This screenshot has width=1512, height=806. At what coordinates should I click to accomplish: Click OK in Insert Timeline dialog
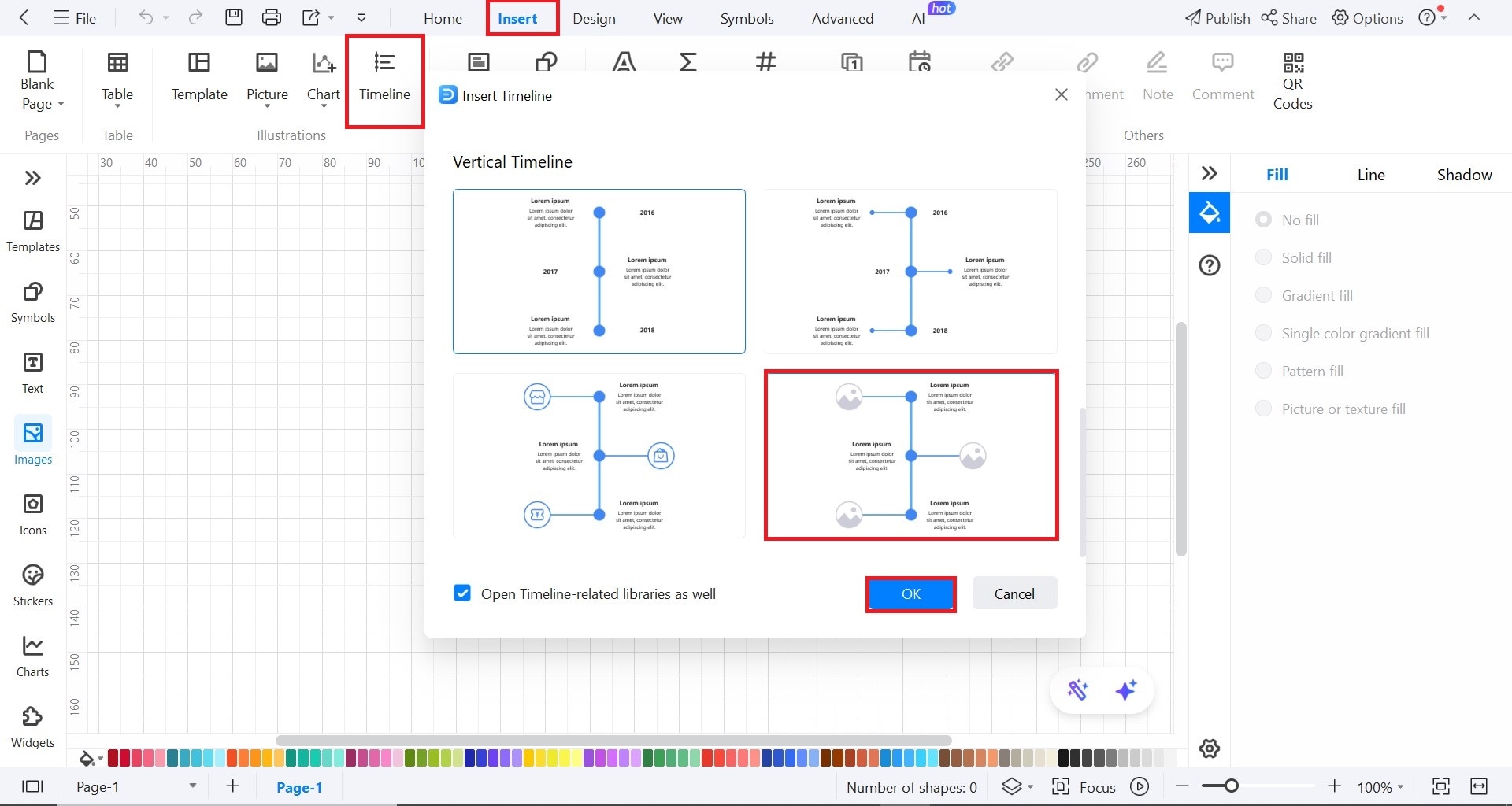tap(911, 593)
